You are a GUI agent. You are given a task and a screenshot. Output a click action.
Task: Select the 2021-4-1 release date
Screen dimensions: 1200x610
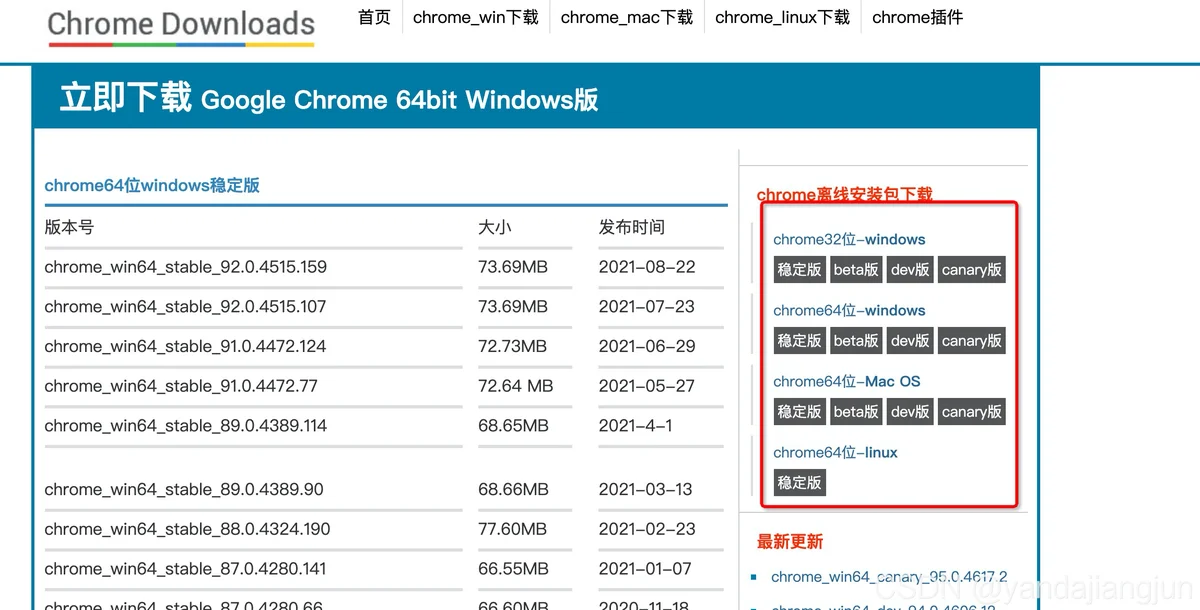[x=636, y=426]
